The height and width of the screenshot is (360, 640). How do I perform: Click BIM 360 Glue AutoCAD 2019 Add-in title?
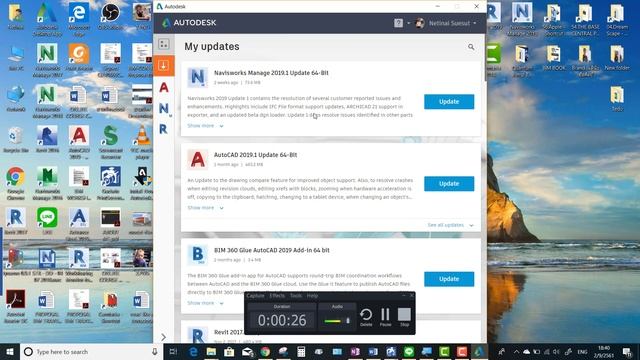tap(272, 250)
